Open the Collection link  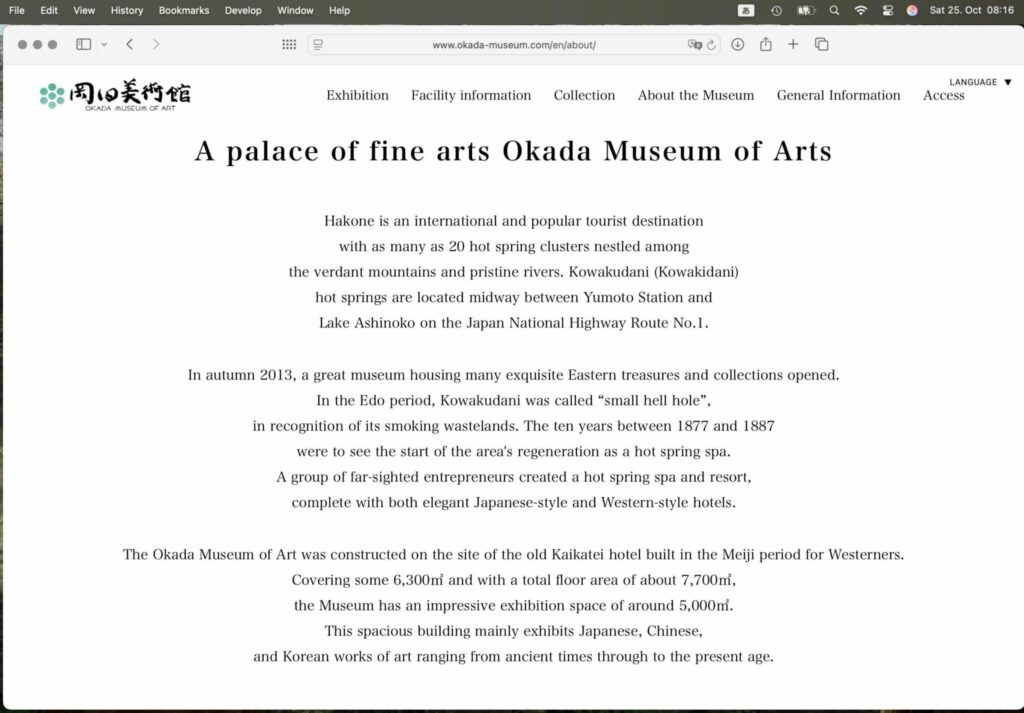[584, 95]
